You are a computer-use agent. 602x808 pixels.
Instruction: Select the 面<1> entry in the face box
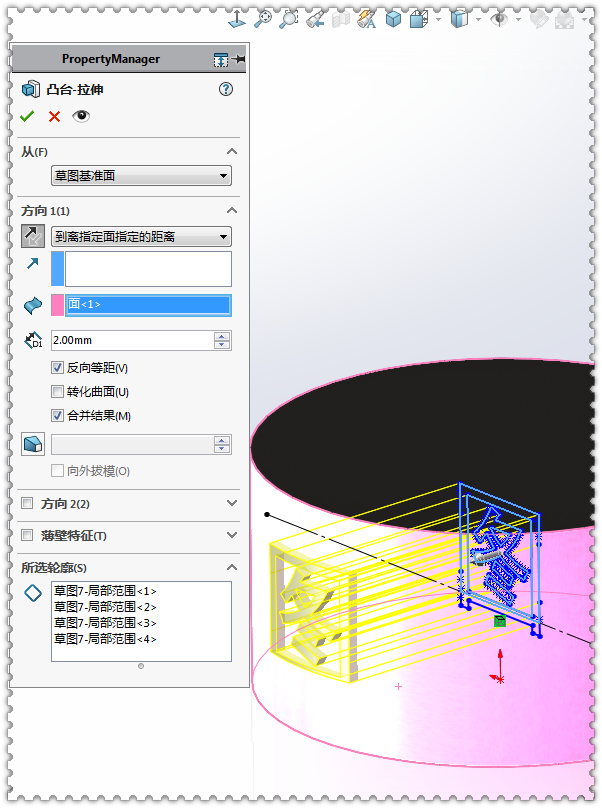coord(148,305)
